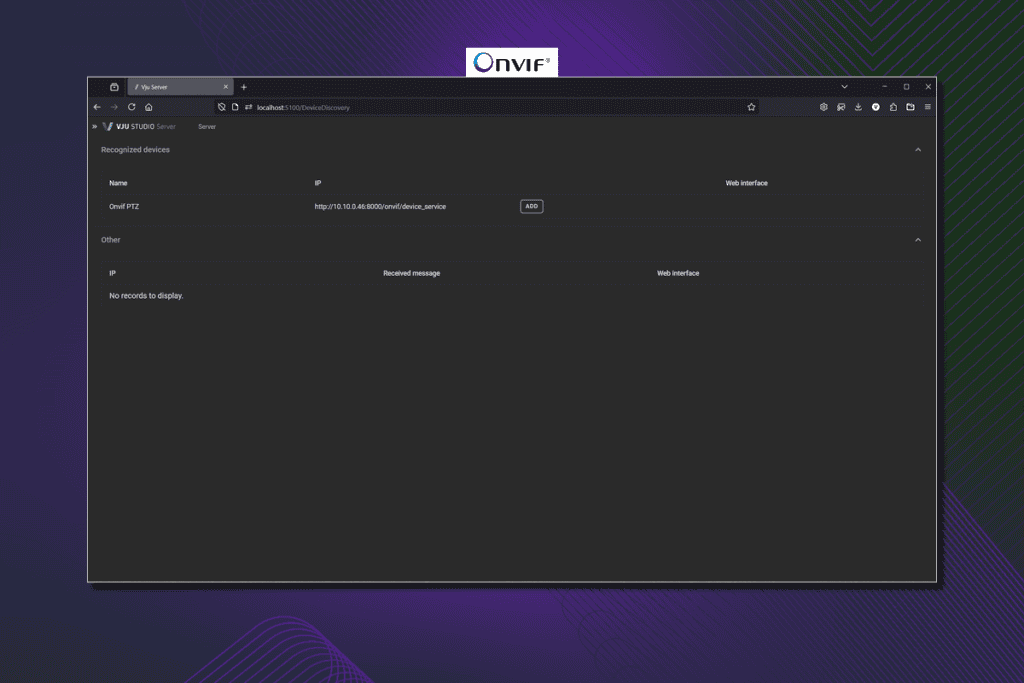Maximize the browser window
This screenshot has width=1024, height=683.
pos(906,87)
